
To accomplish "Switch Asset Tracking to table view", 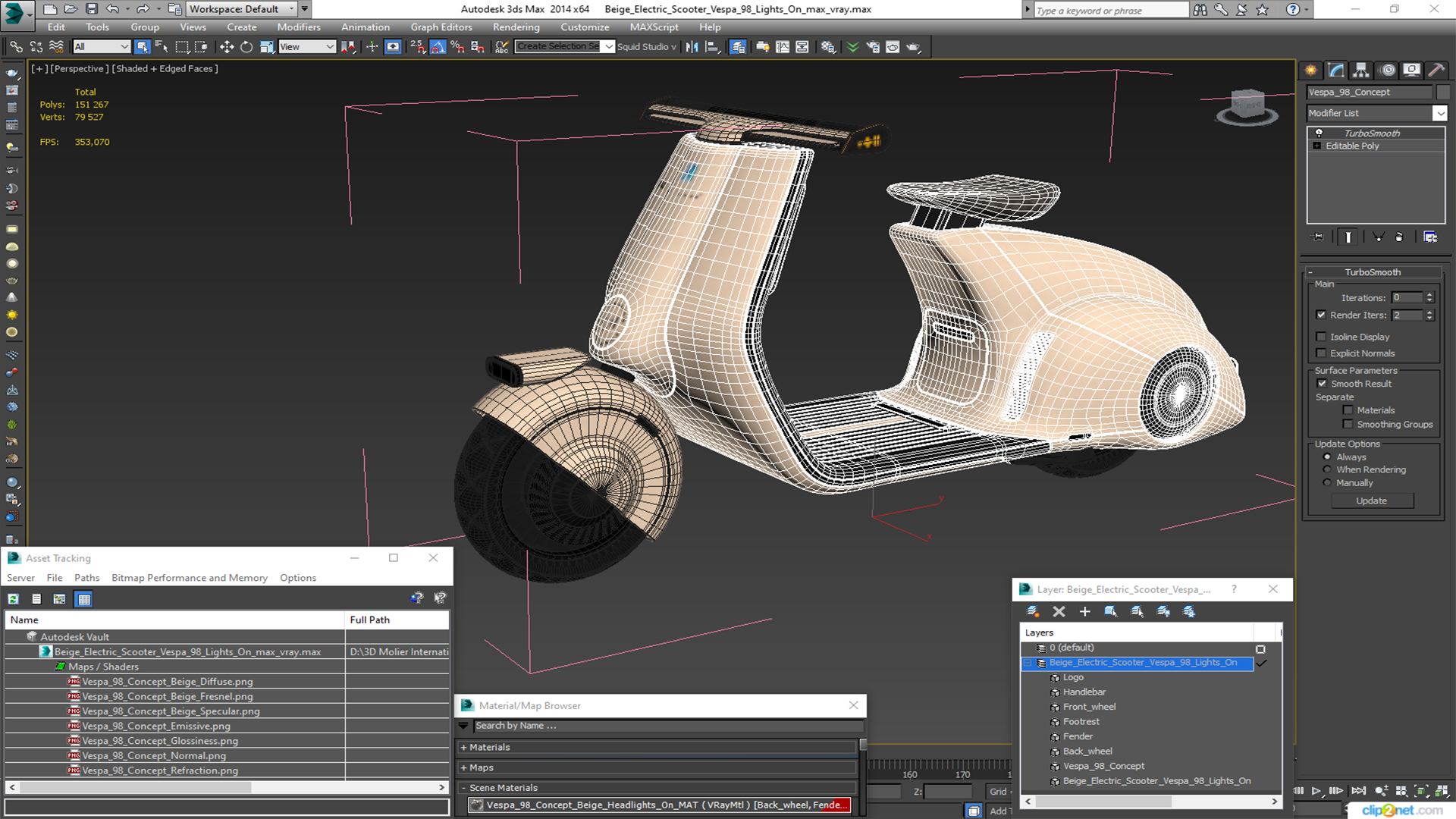I will (x=84, y=599).
